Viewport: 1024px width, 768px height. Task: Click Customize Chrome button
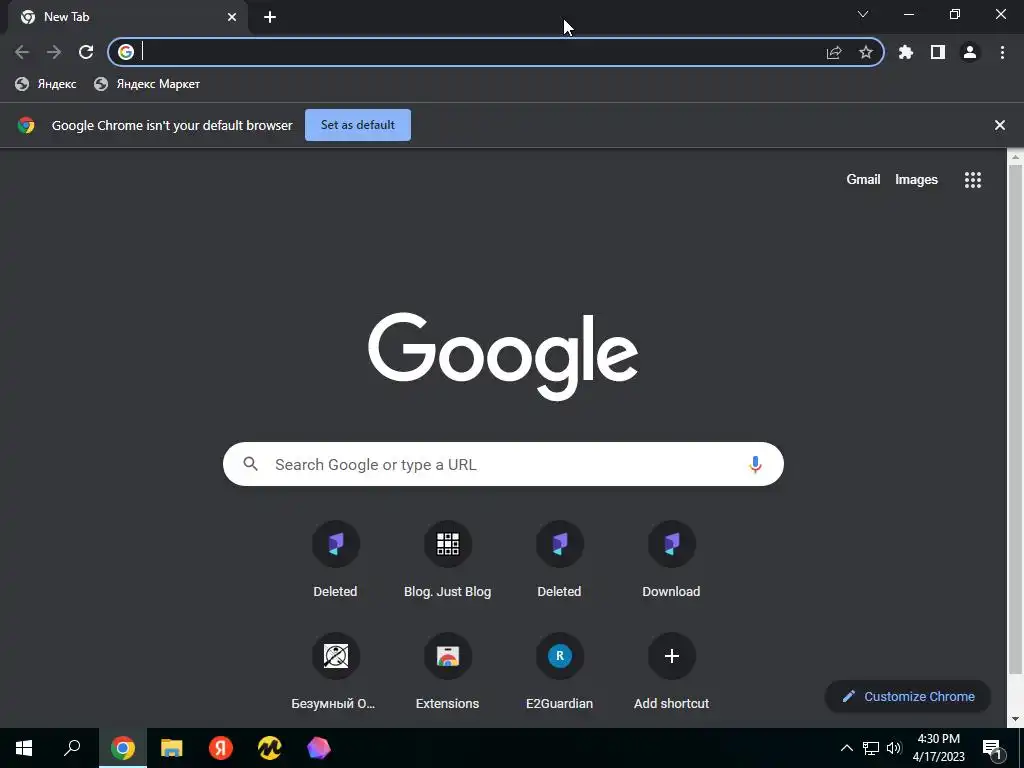pyautogui.click(x=908, y=697)
